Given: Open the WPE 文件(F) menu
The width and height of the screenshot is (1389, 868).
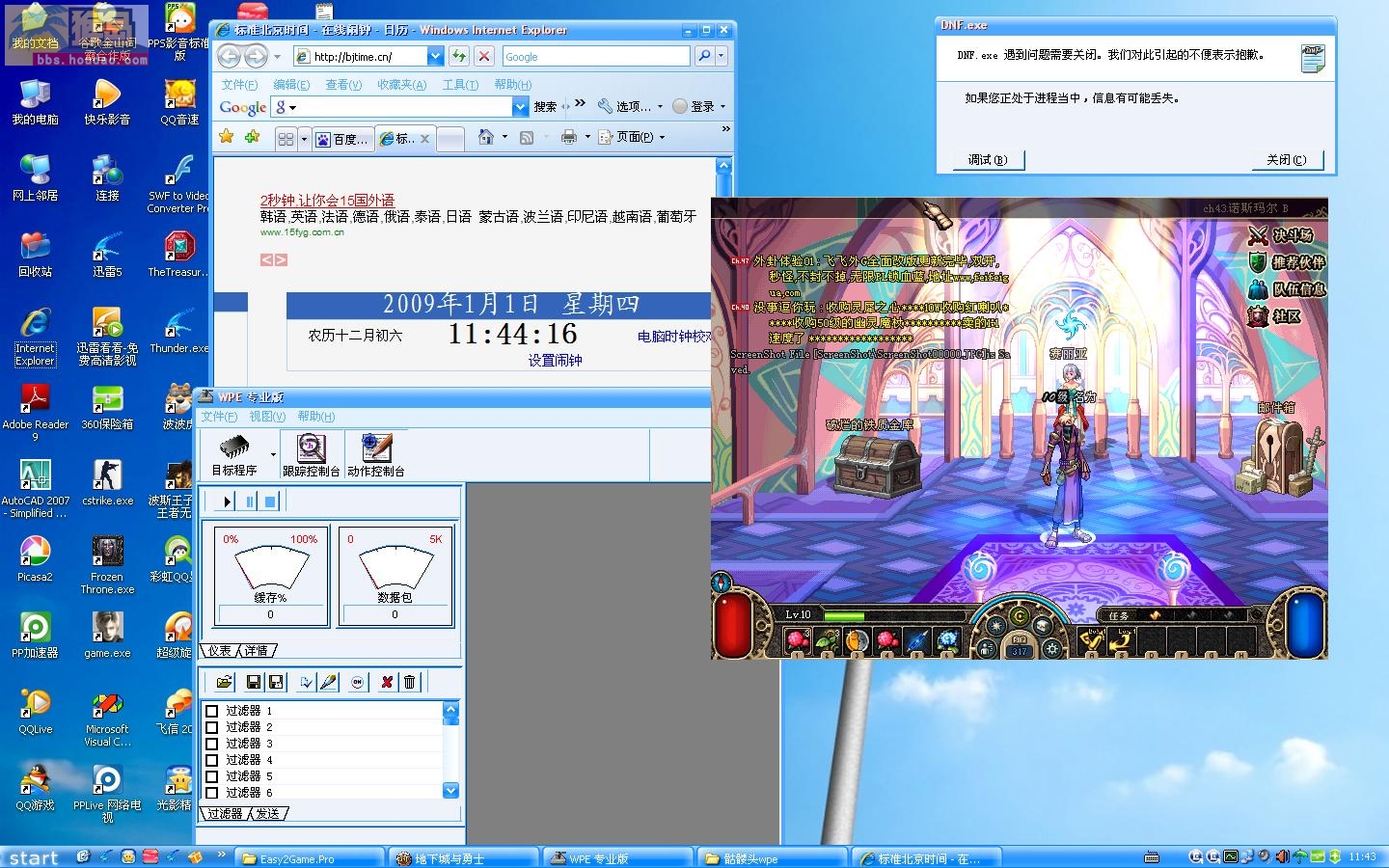Looking at the screenshot, I should tap(219, 417).
